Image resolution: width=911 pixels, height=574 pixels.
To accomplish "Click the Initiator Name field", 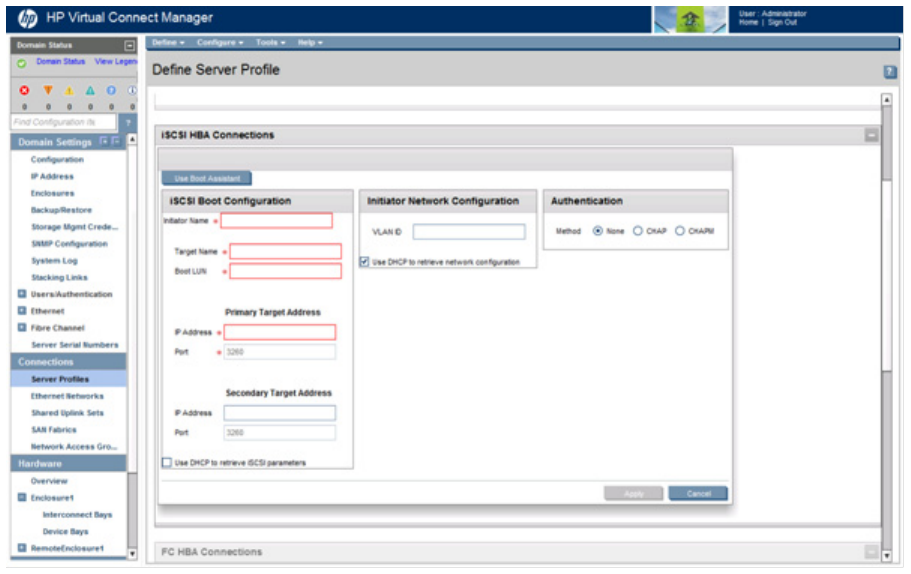I will [x=277, y=221].
